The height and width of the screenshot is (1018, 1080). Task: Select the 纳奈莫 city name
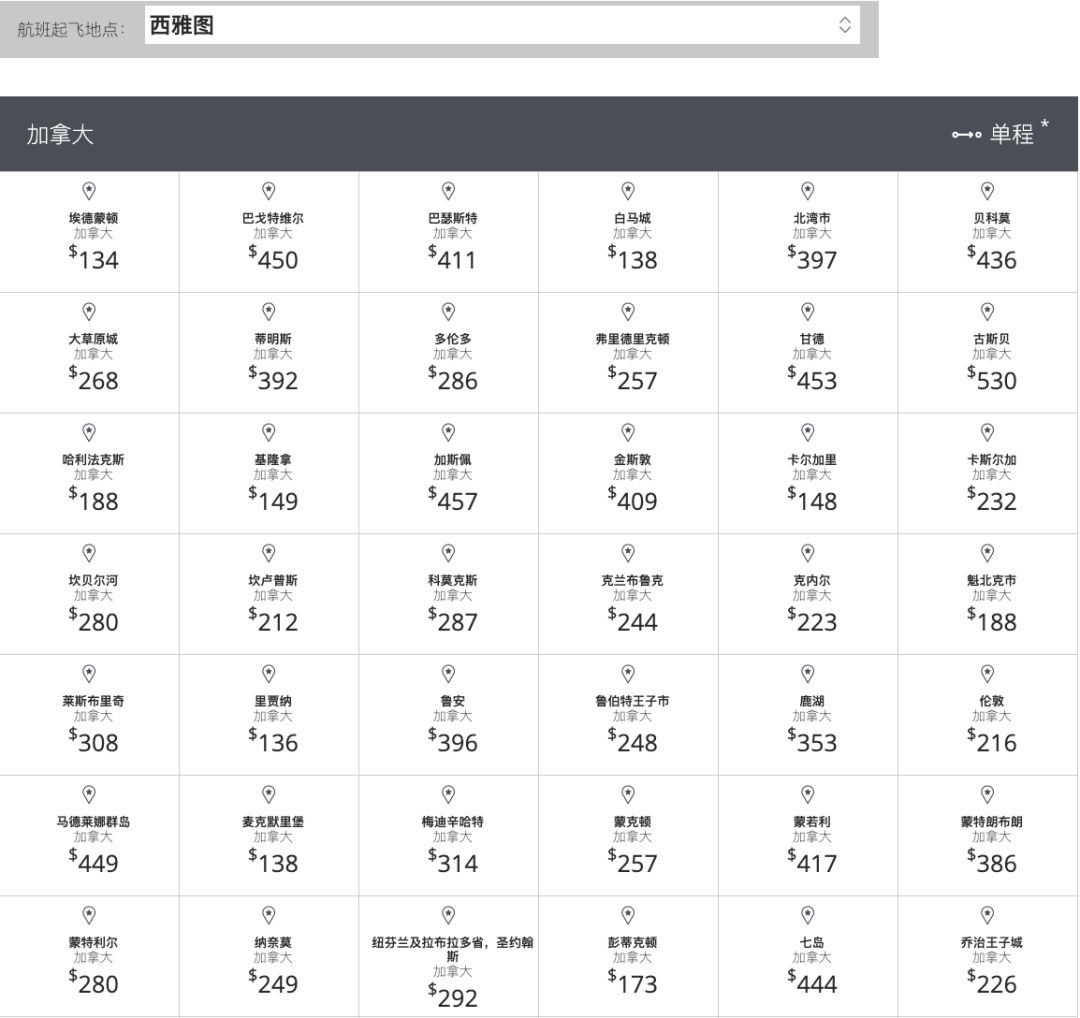coord(273,942)
